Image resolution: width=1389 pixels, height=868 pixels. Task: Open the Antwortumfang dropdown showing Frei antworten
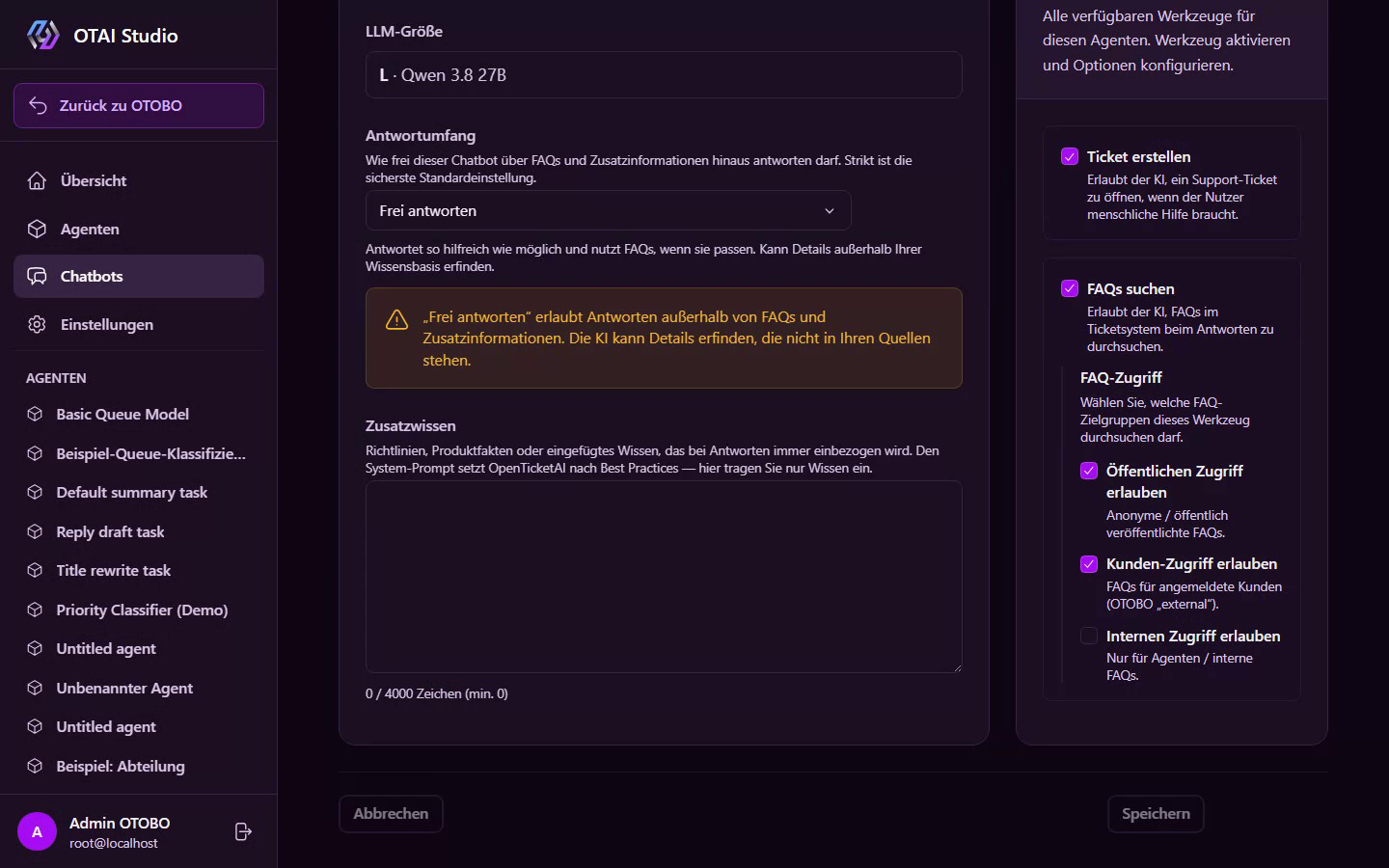(x=608, y=210)
